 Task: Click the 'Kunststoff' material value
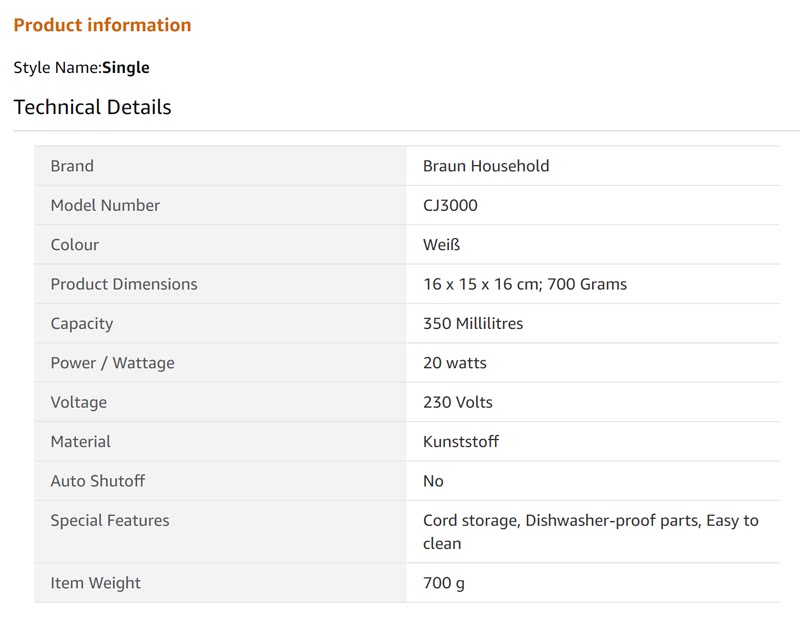(461, 441)
